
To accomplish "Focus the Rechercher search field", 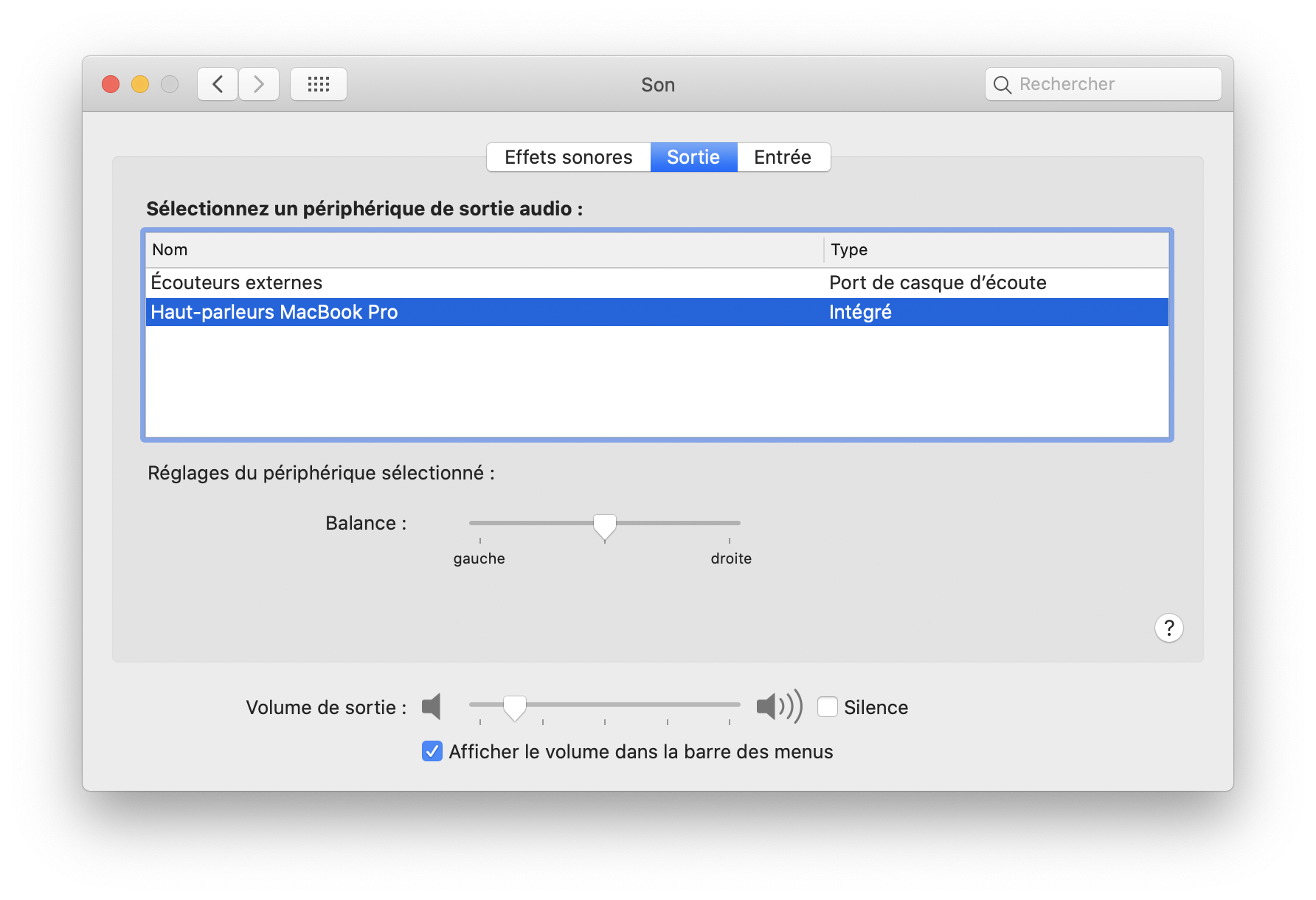I will click(1104, 84).
